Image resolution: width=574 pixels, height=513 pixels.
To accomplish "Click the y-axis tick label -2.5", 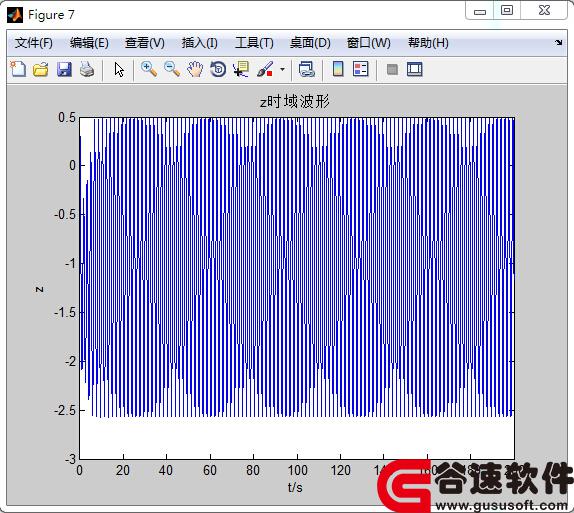I will coord(65,410).
